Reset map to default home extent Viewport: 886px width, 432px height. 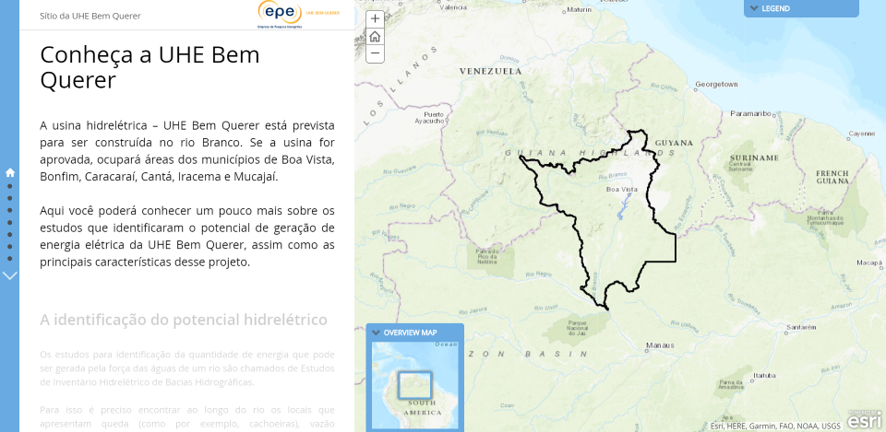click(375, 36)
